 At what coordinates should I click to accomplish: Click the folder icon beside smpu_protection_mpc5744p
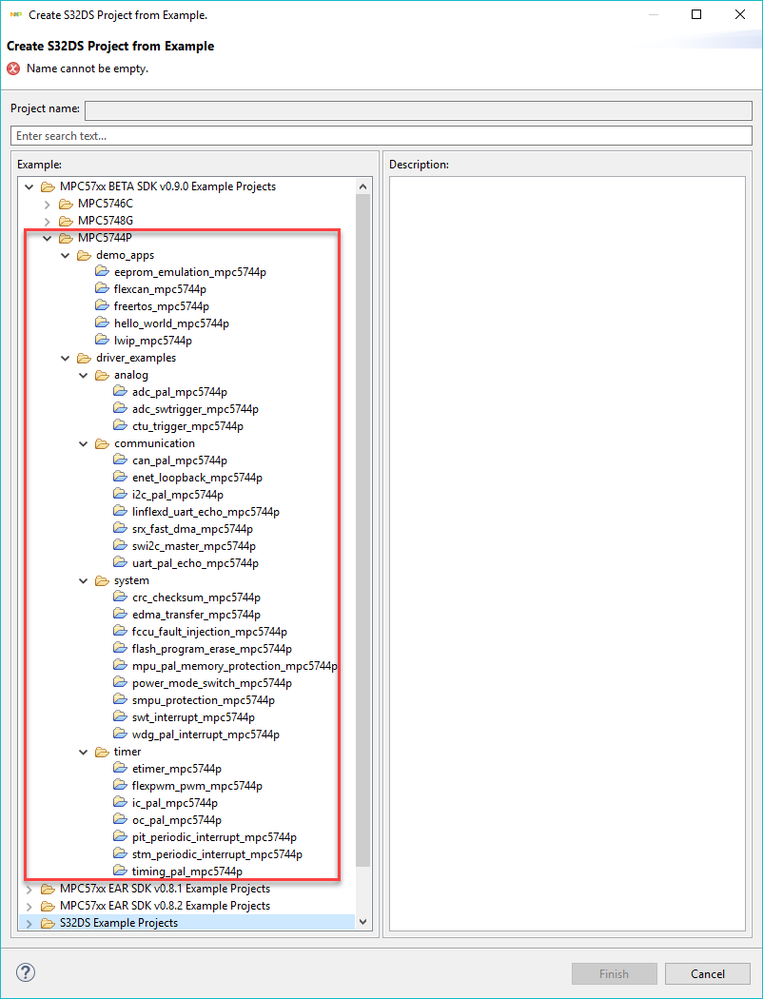(x=120, y=700)
